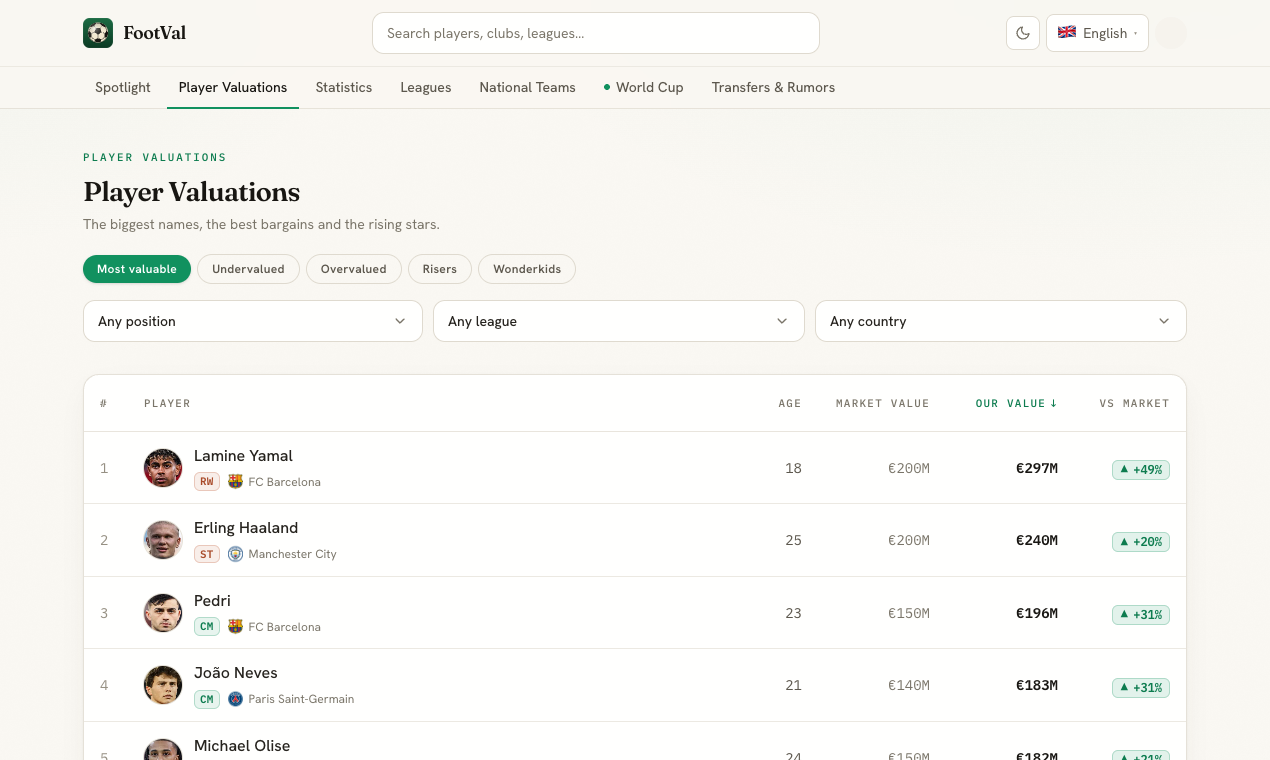This screenshot has width=1270, height=760.
Task: Open Erling Haaland's player photo
Action: (x=163, y=540)
